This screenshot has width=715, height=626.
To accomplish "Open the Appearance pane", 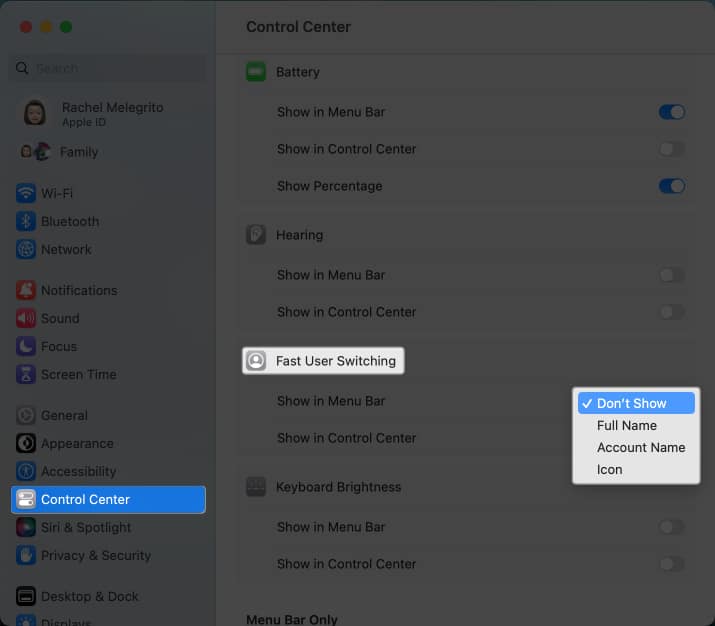I will tap(108, 443).
